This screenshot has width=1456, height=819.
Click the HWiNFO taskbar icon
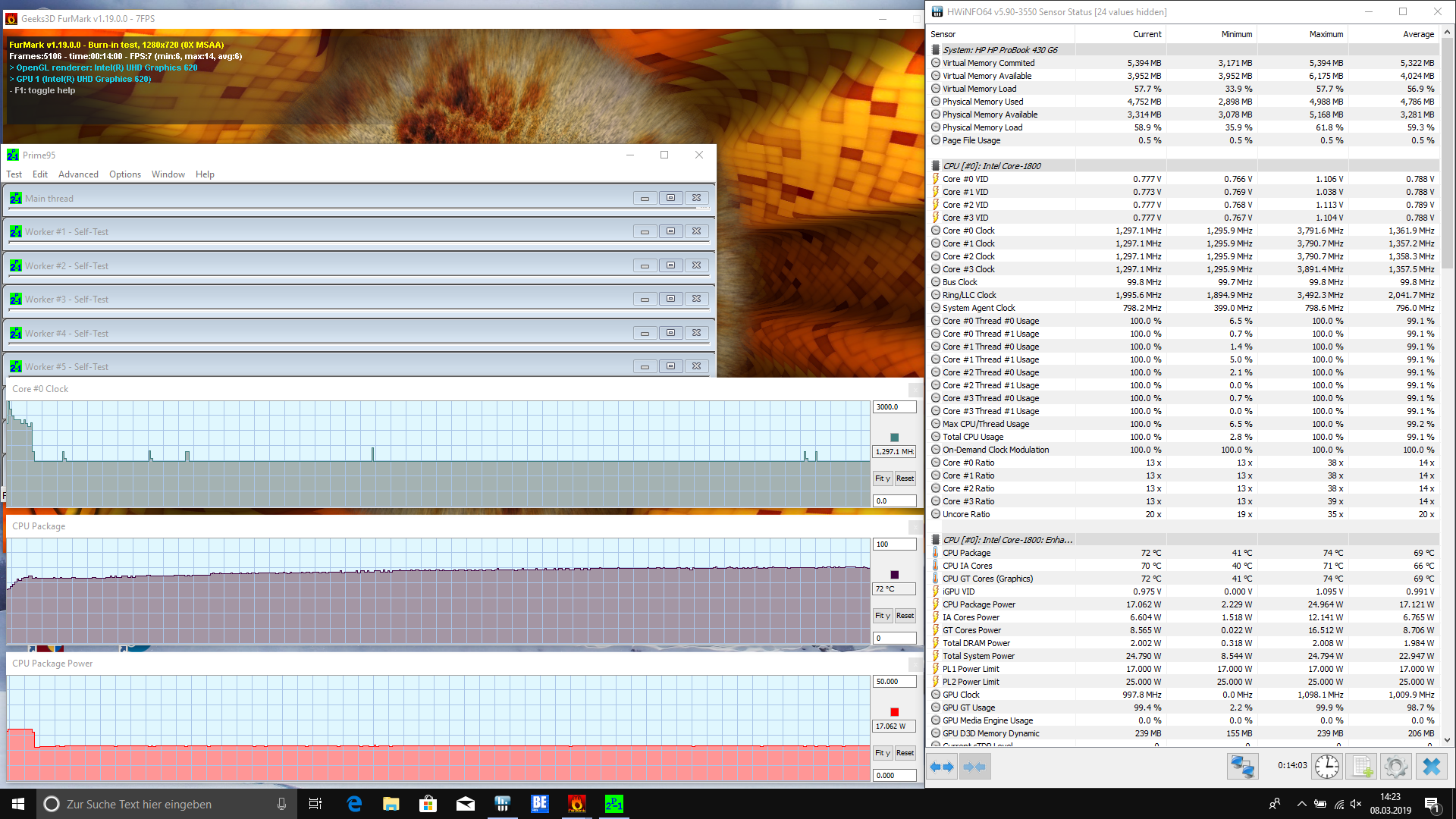coord(502,804)
